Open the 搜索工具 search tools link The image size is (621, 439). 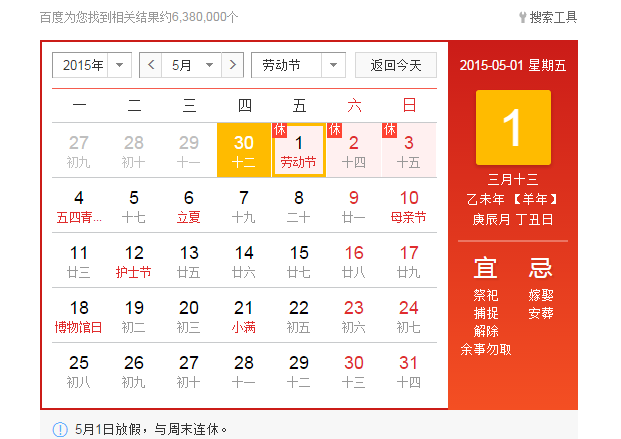pos(548,17)
